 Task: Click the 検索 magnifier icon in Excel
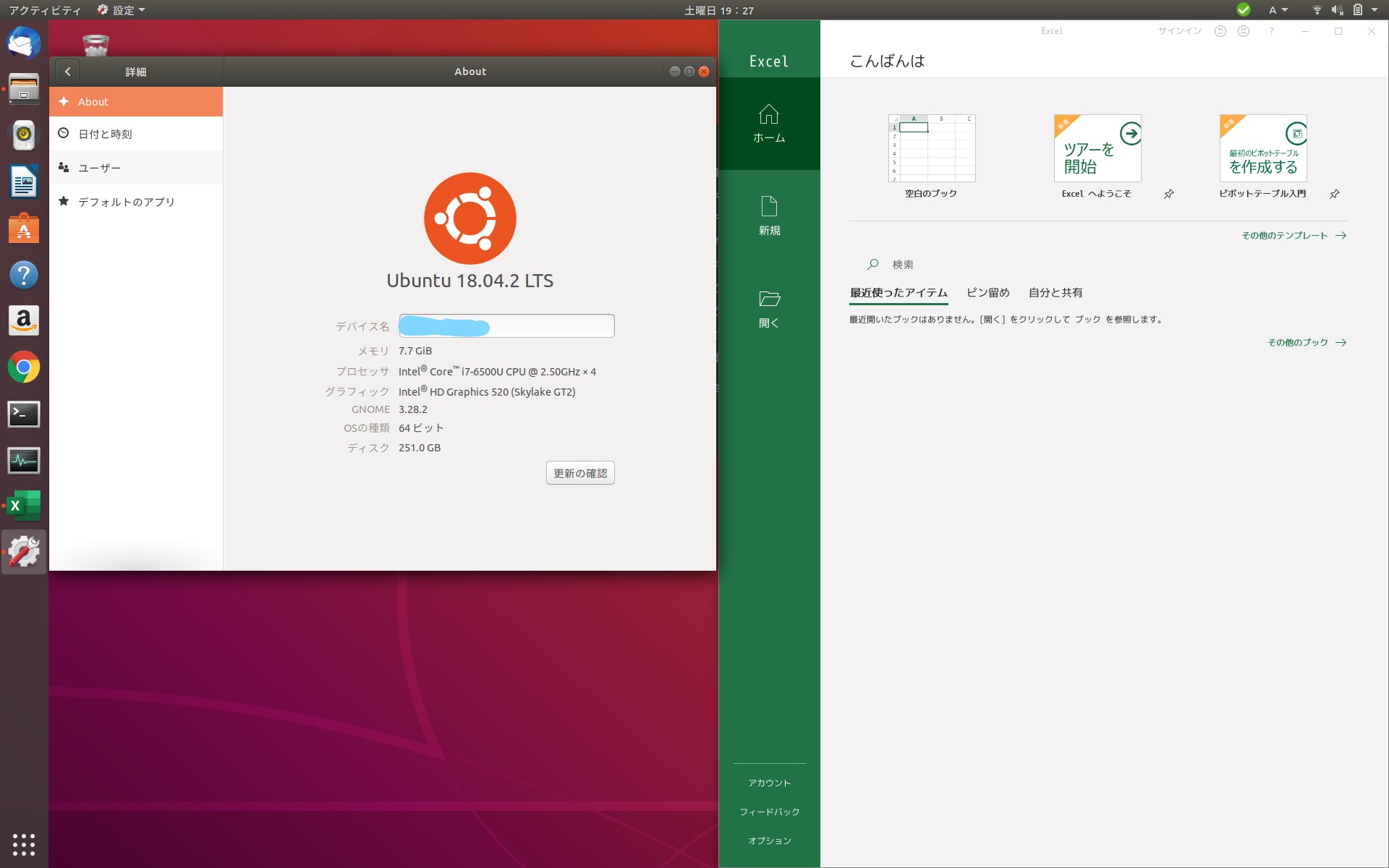click(872, 264)
